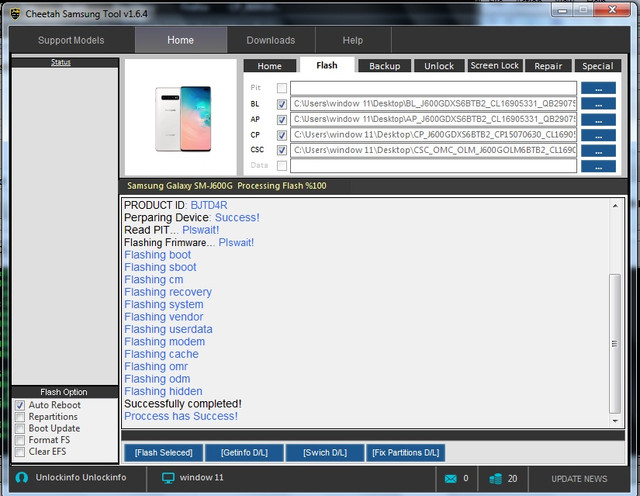Screen dimensions: 640x496
Task: Click the BL file path field
Action: point(433,104)
